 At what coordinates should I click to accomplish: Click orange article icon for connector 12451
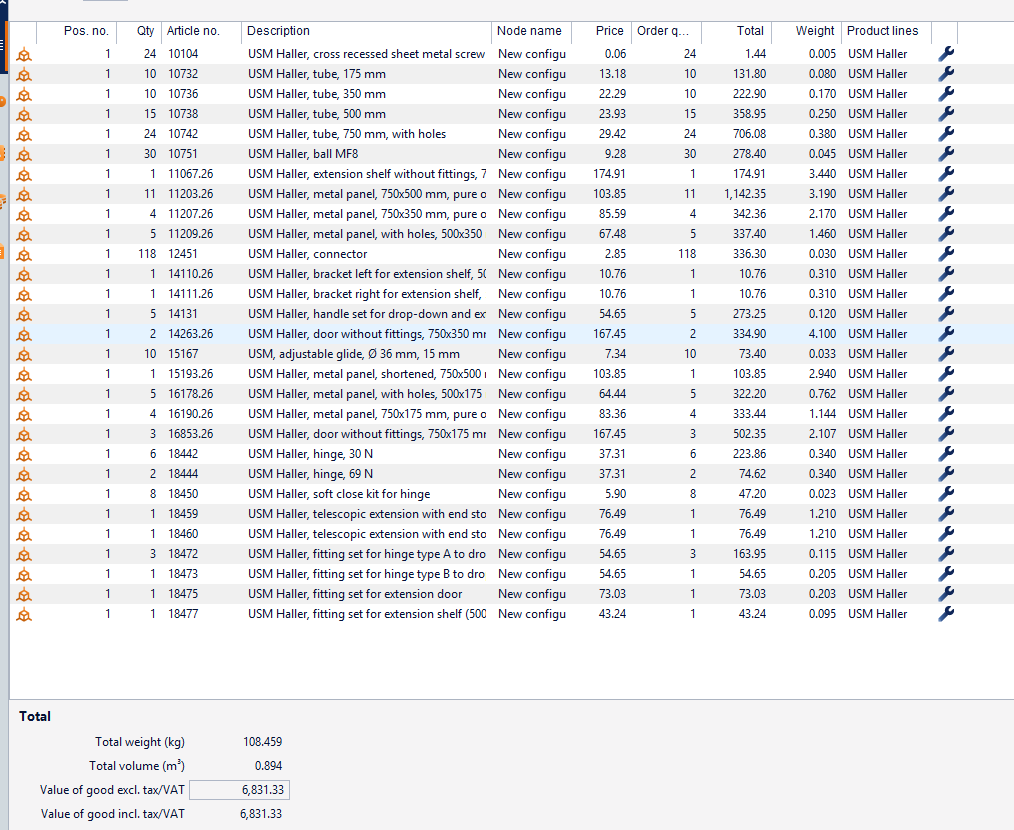click(x=24, y=255)
